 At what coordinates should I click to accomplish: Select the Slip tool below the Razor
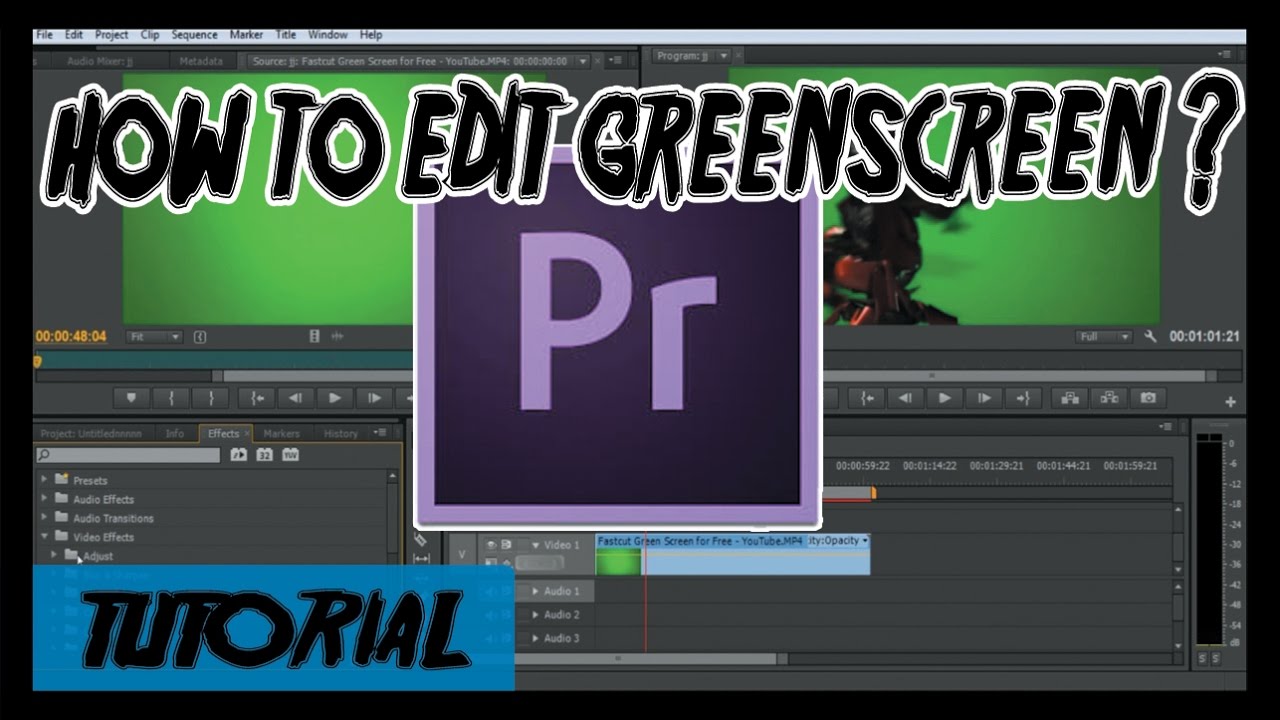tap(421, 559)
